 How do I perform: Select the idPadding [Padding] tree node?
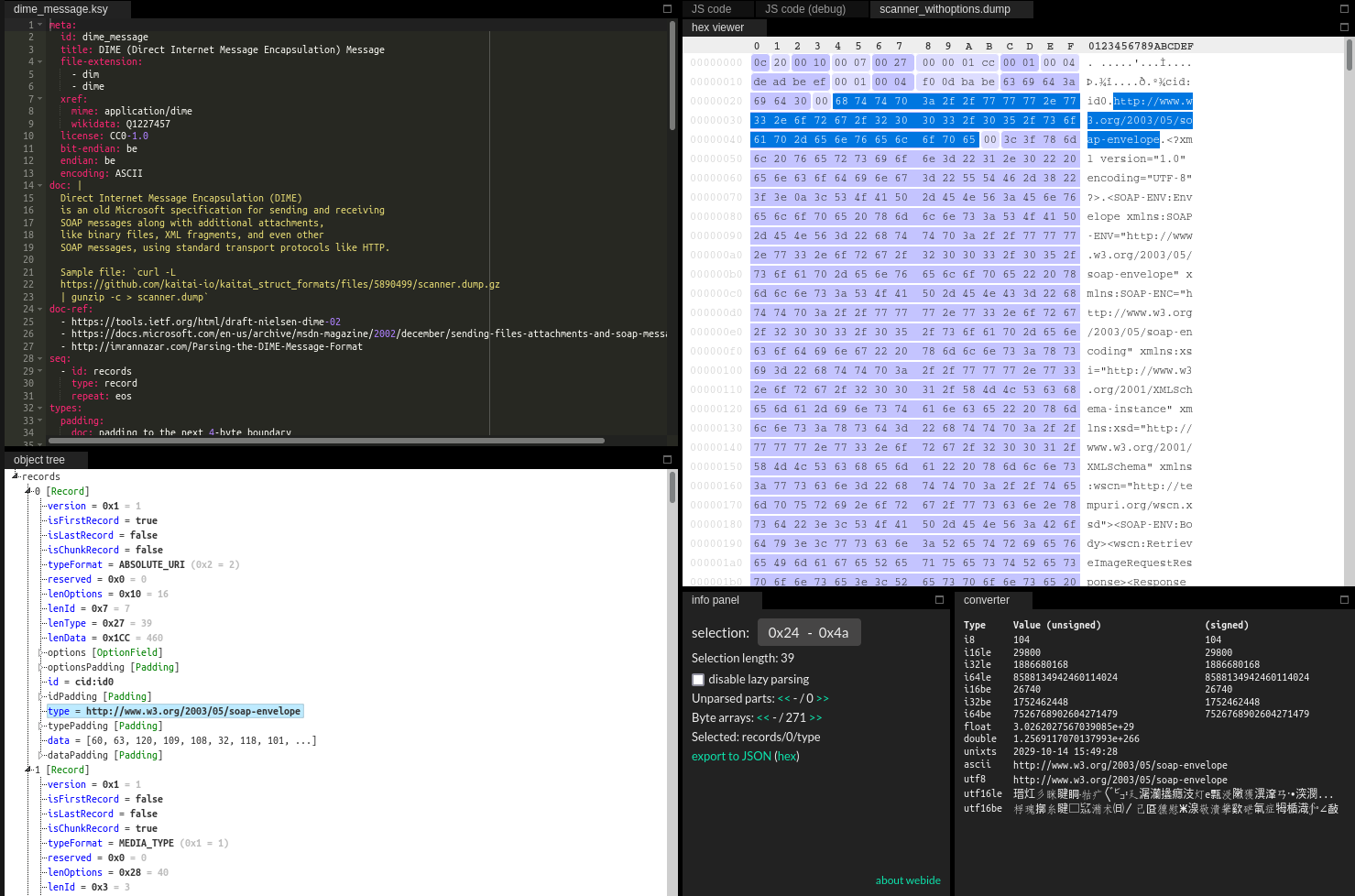coord(99,696)
